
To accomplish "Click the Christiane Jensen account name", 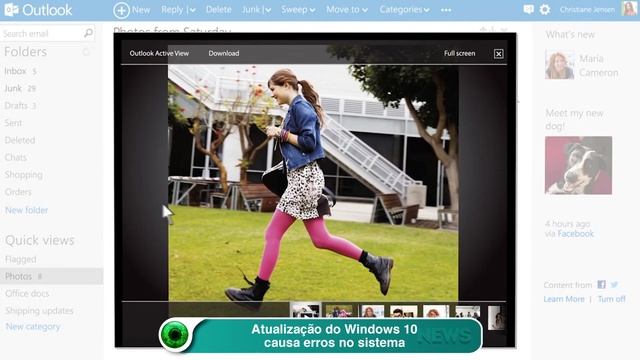I will [587, 10].
